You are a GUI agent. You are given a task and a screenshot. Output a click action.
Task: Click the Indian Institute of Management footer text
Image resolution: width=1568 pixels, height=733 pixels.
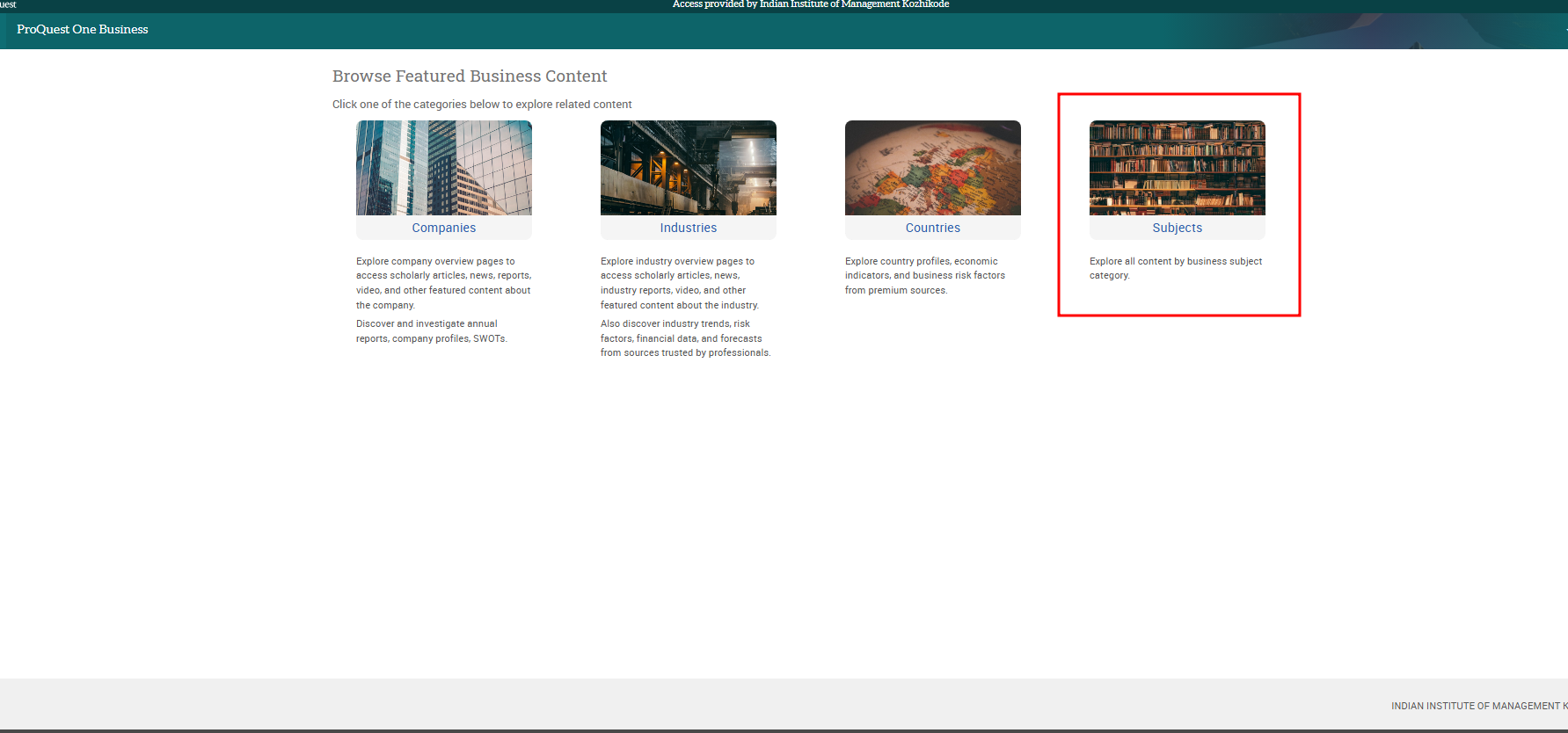1477,706
